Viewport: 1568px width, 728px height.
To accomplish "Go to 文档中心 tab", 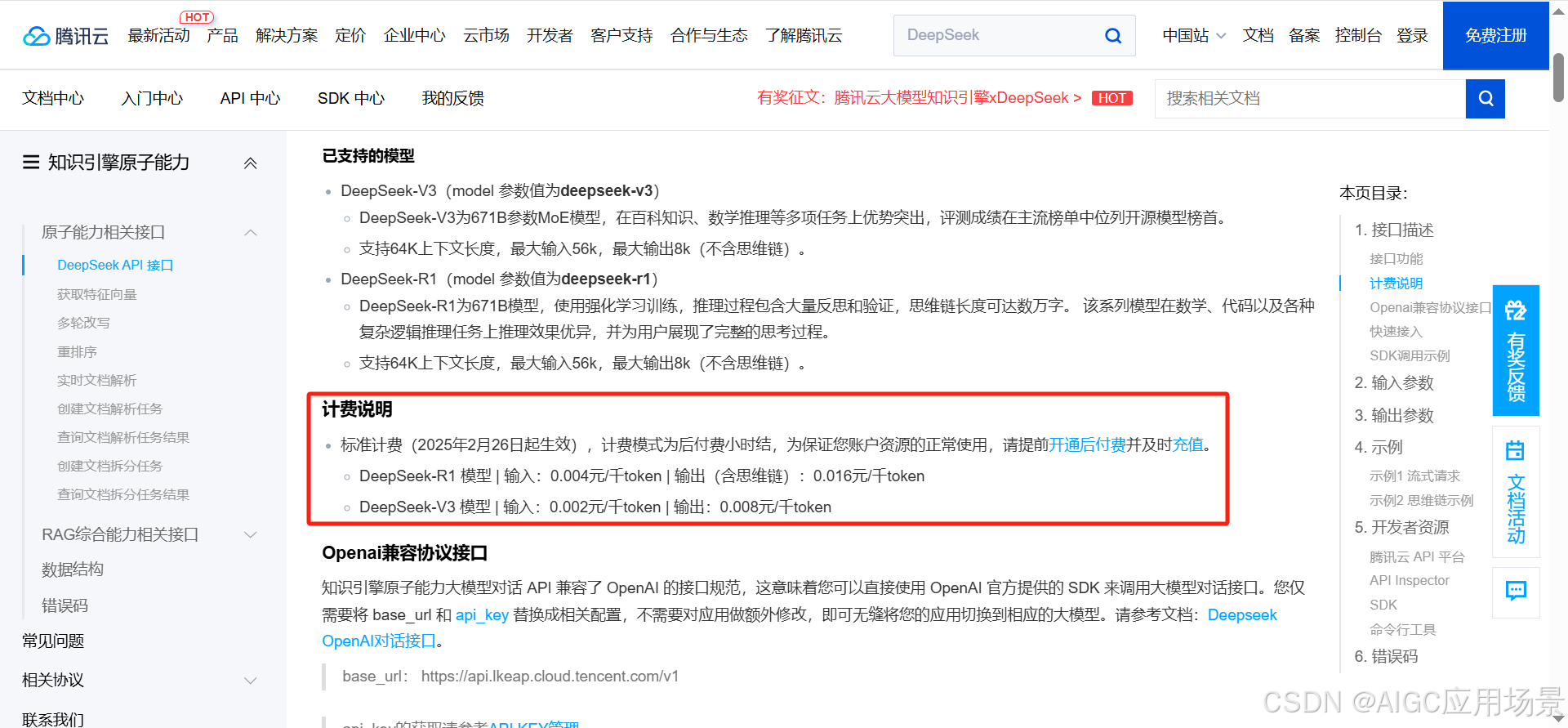I will click(x=53, y=99).
